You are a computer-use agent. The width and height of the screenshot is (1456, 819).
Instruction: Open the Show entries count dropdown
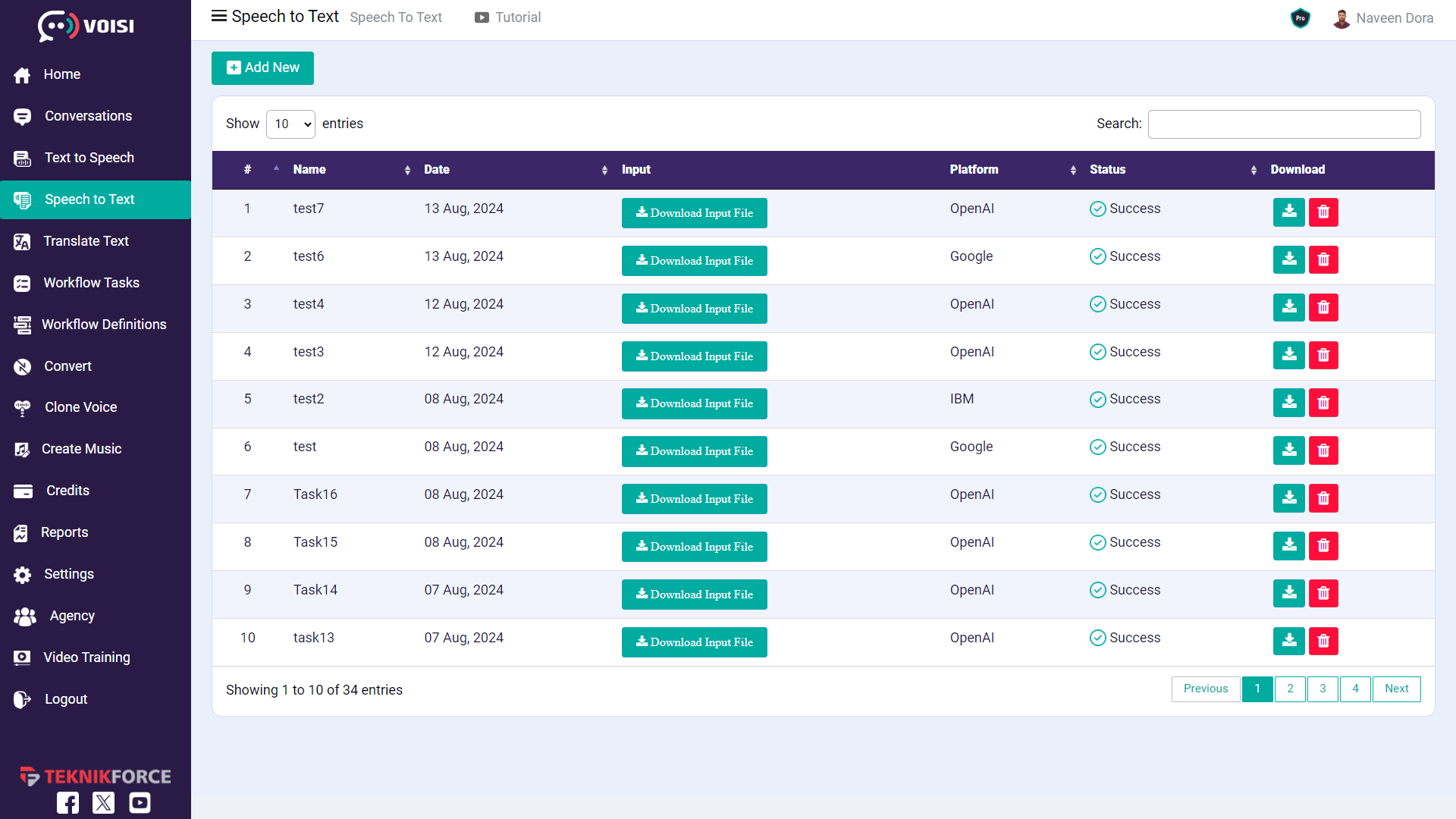click(x=290, y=124)
